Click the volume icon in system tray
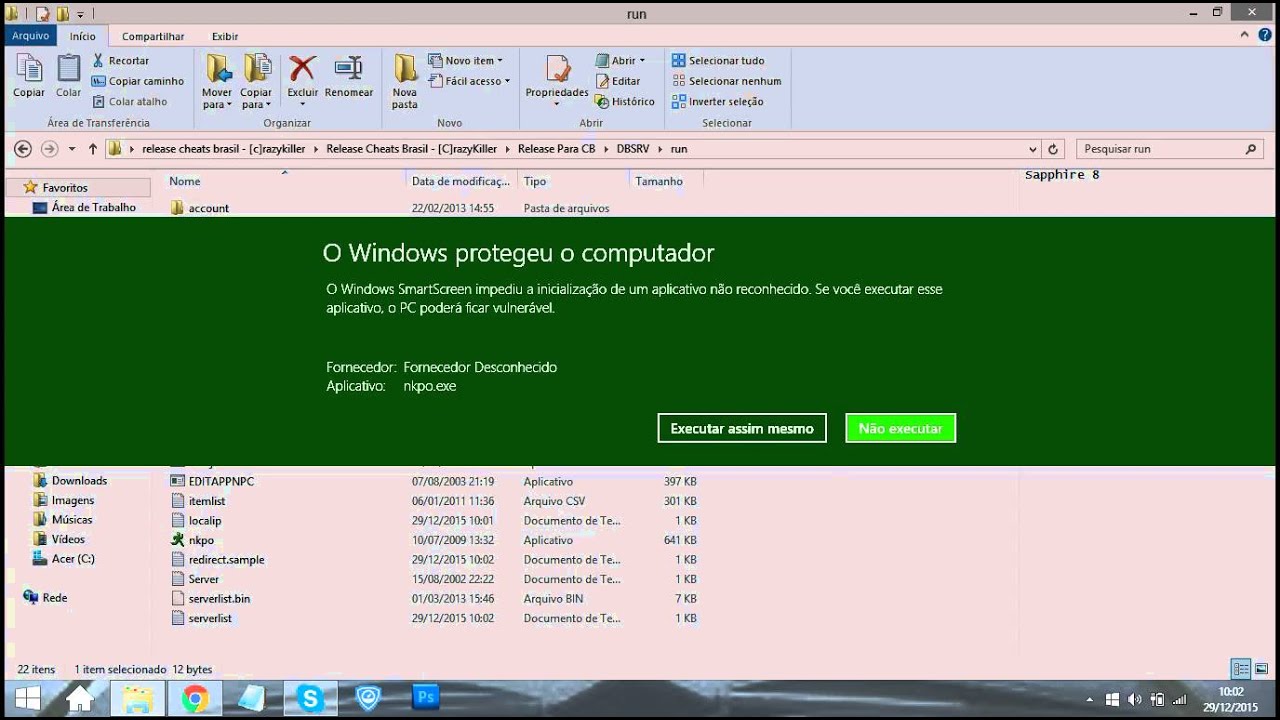 (1134, 700)
